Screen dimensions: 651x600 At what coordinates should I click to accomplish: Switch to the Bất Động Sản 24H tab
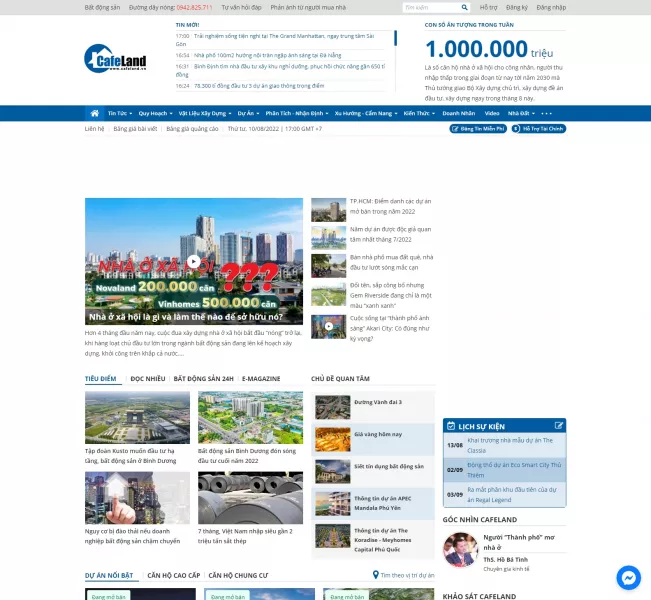[x=203, y=379]
